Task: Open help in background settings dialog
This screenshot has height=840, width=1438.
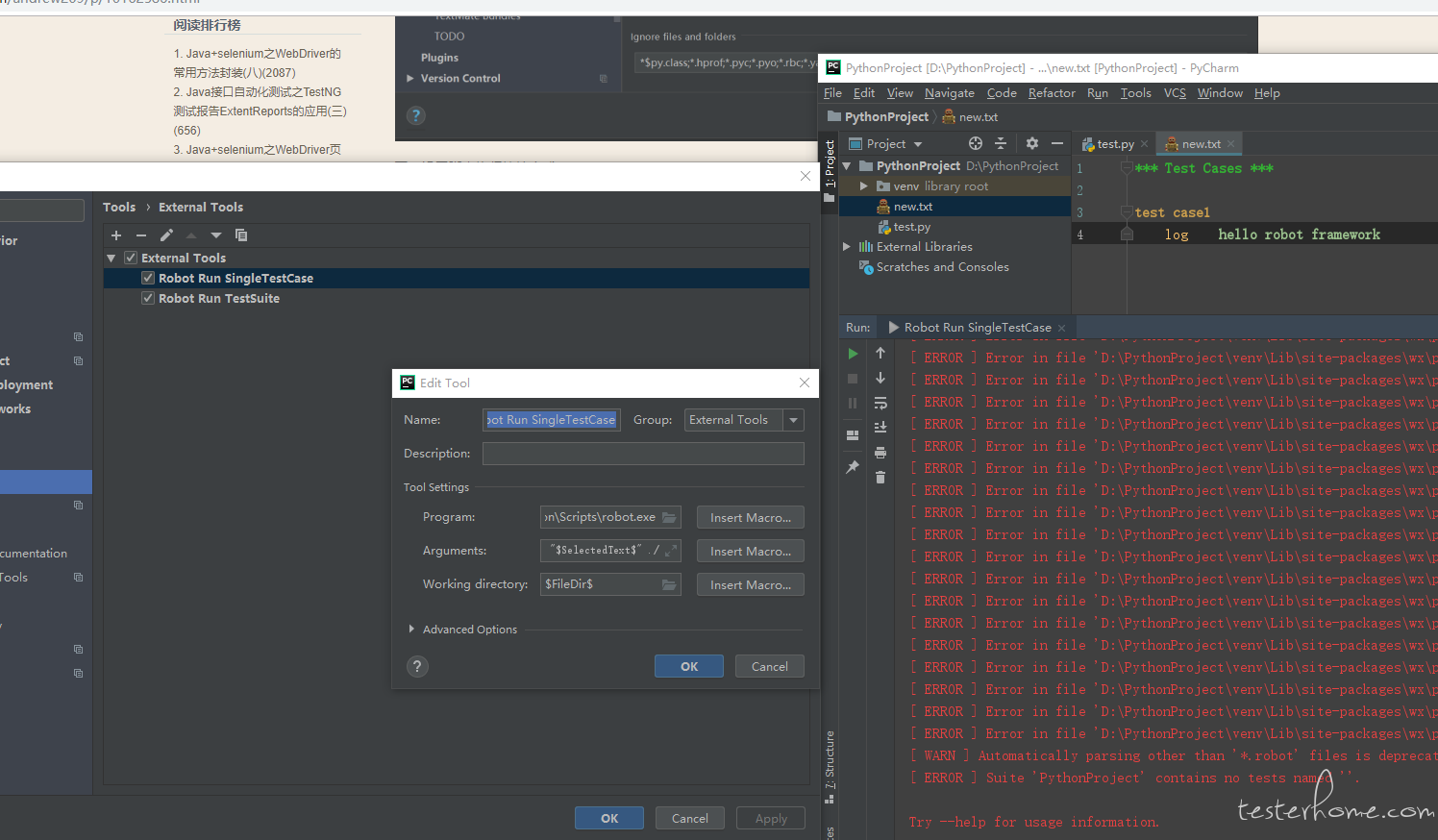Action: (415, 115)
